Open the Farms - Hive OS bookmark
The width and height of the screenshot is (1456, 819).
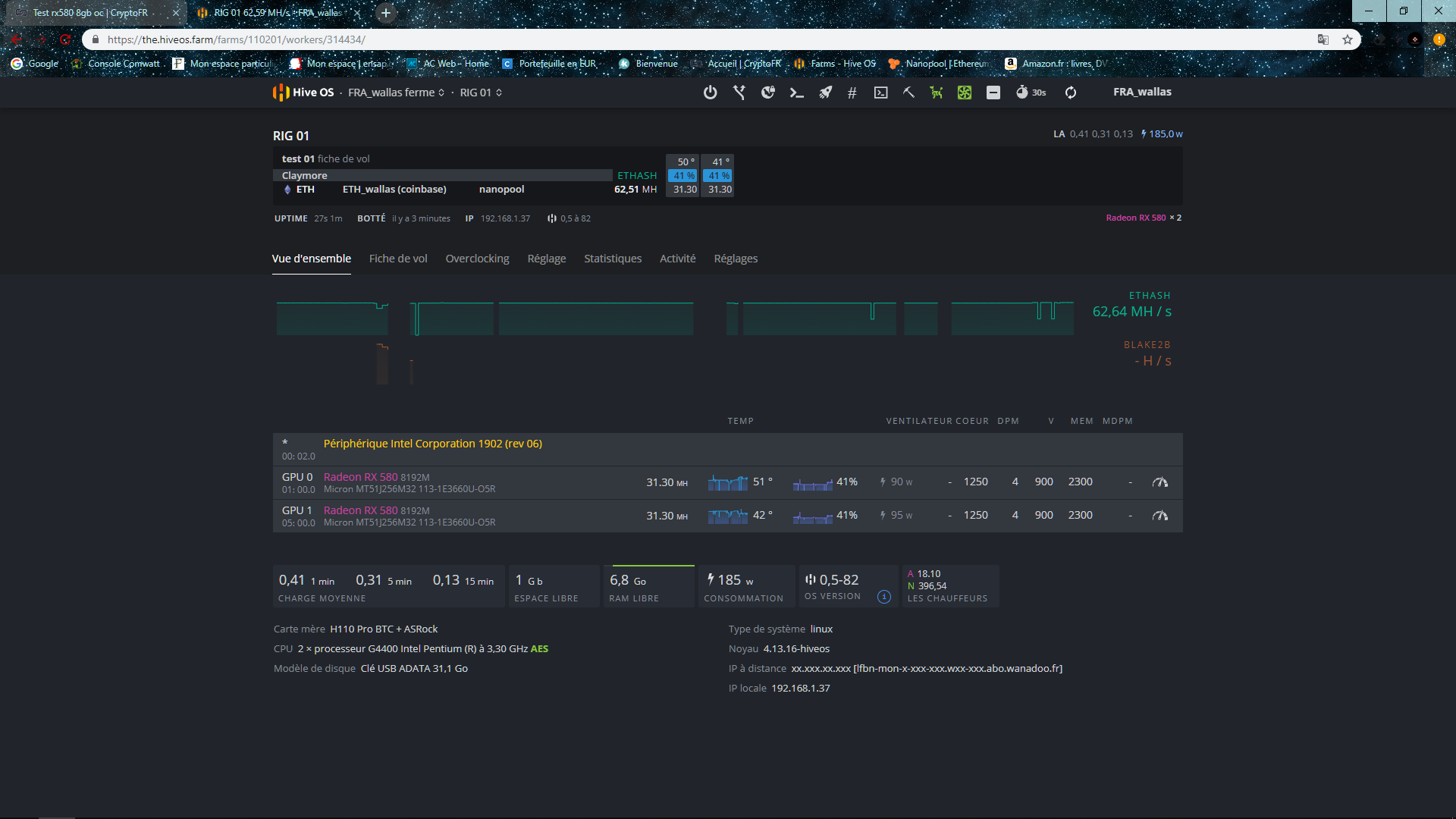coord(834,64)
